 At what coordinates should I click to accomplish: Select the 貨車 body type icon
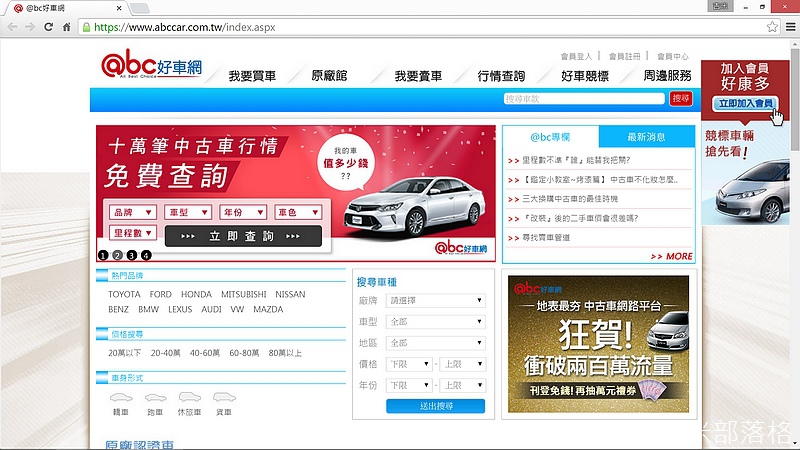pos(224,397)
